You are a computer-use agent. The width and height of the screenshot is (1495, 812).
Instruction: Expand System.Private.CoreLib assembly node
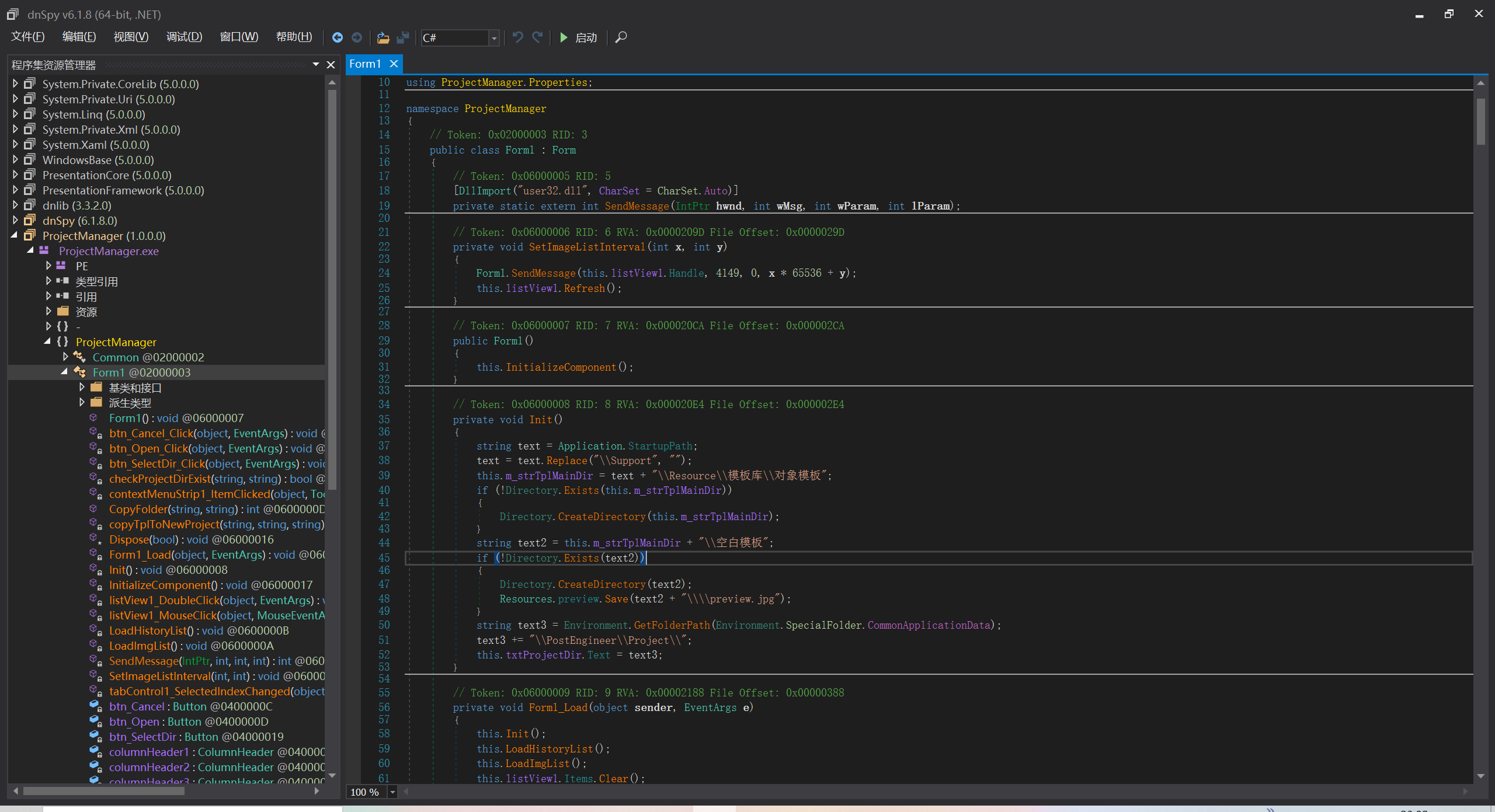15,83
